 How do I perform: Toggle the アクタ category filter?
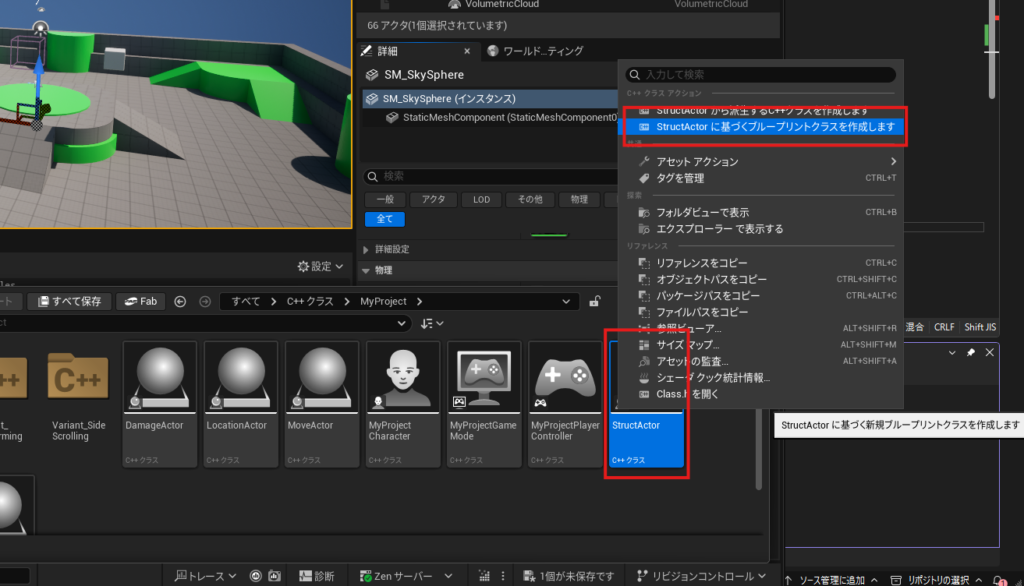[433, 200]
